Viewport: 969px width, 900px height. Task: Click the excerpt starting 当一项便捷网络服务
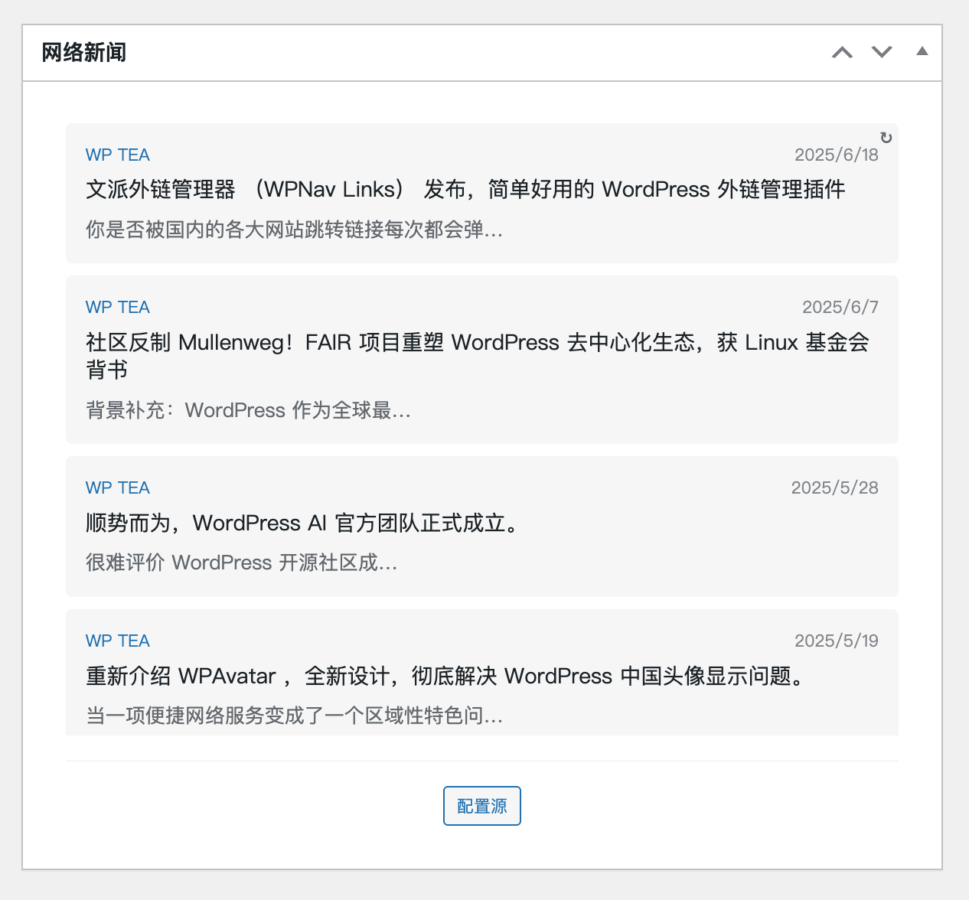click(x=294, y=716)
